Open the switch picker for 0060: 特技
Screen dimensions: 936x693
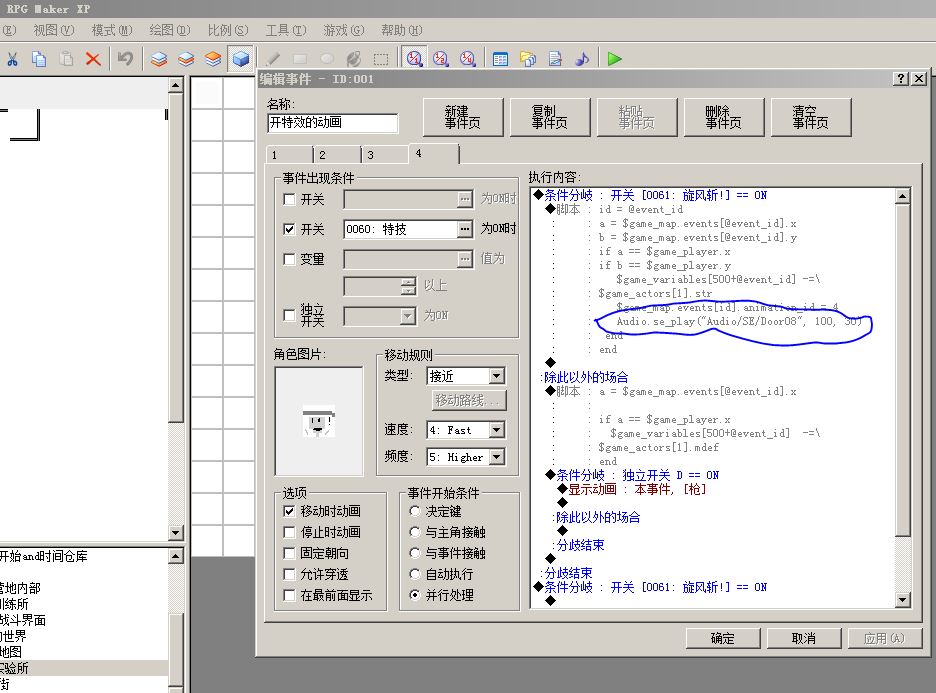(464, 229)
